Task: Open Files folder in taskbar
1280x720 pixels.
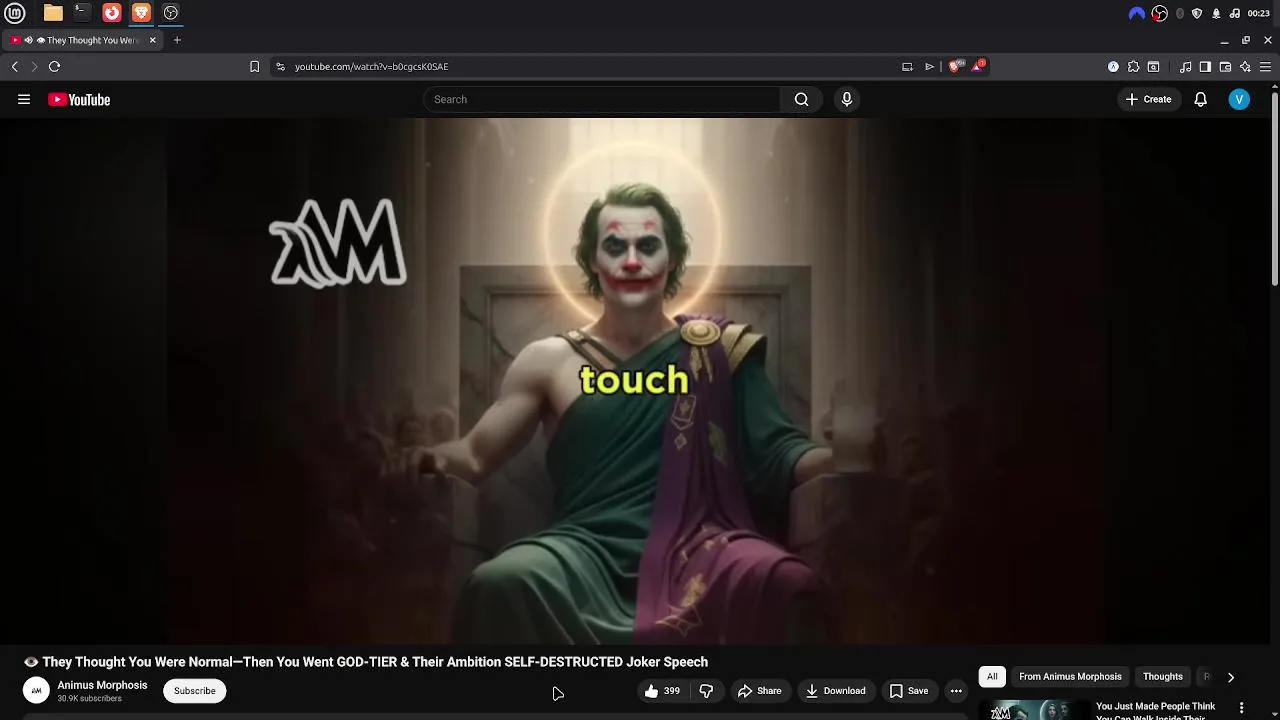Action: pos(53,13)
